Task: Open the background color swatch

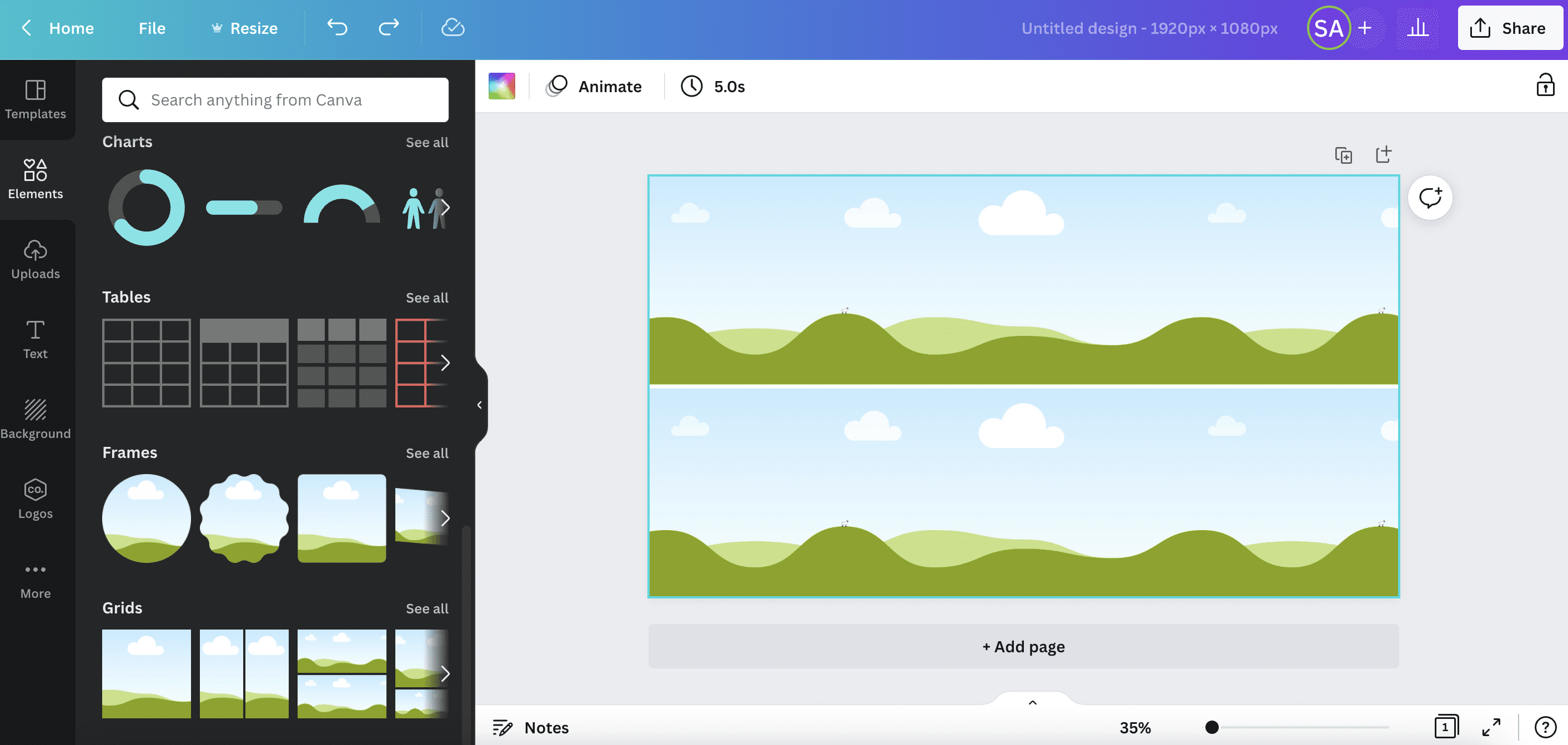Action: point(501,86)
